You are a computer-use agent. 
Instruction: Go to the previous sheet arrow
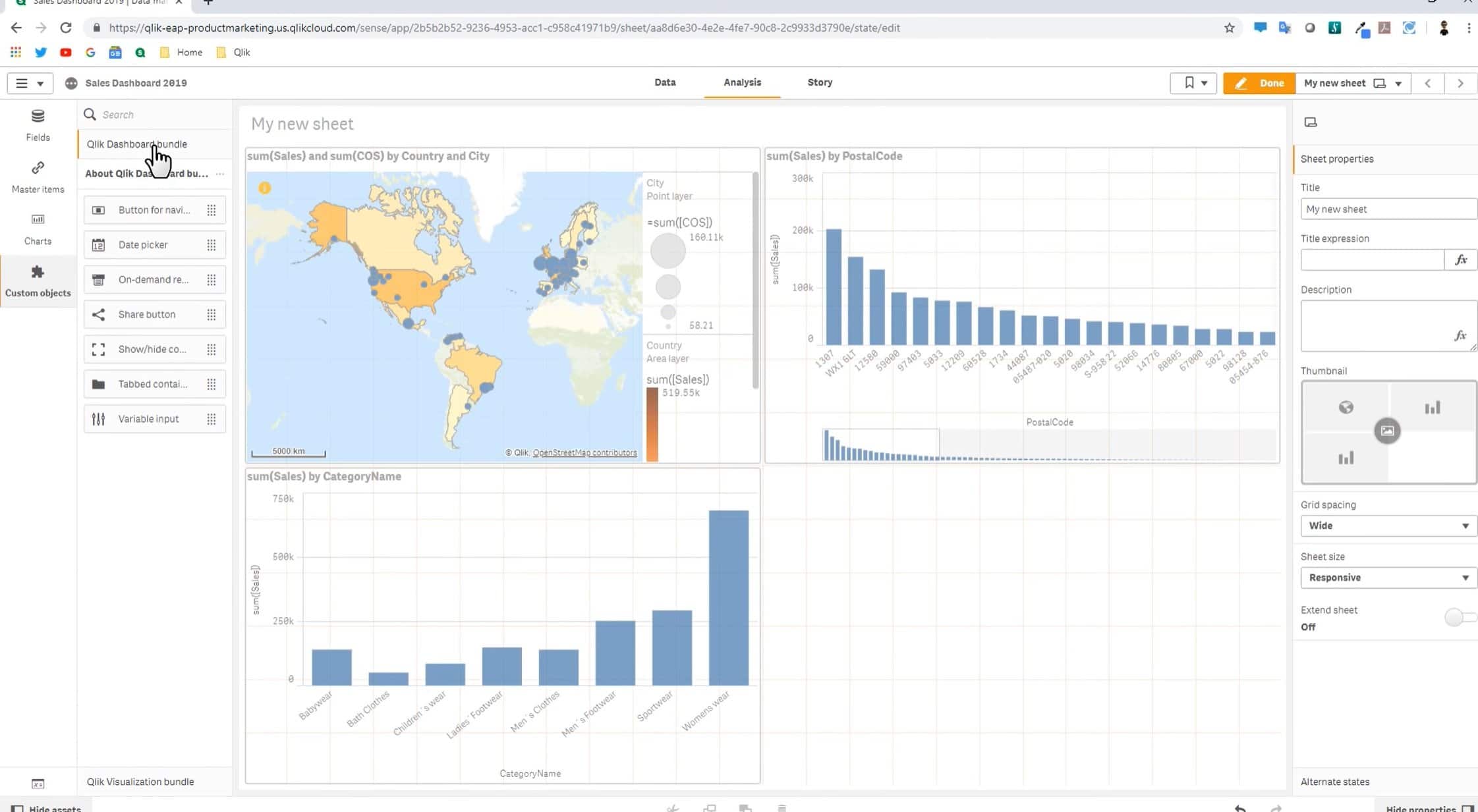point(1428,83)
